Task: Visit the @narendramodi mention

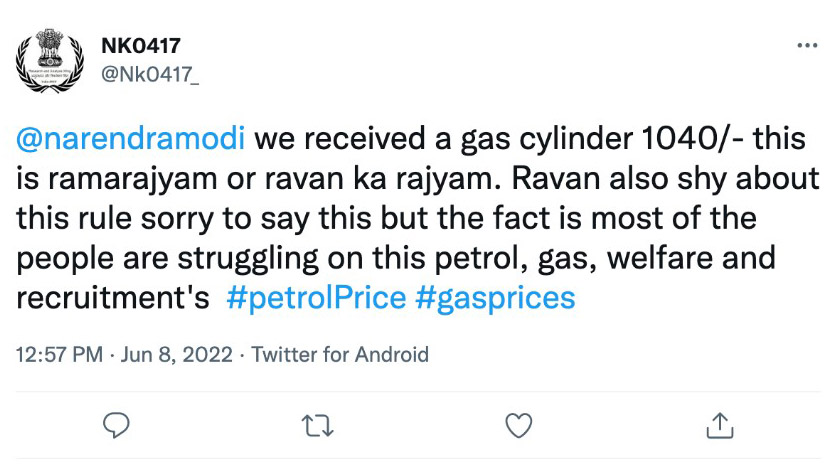Action: click(129, 139)
